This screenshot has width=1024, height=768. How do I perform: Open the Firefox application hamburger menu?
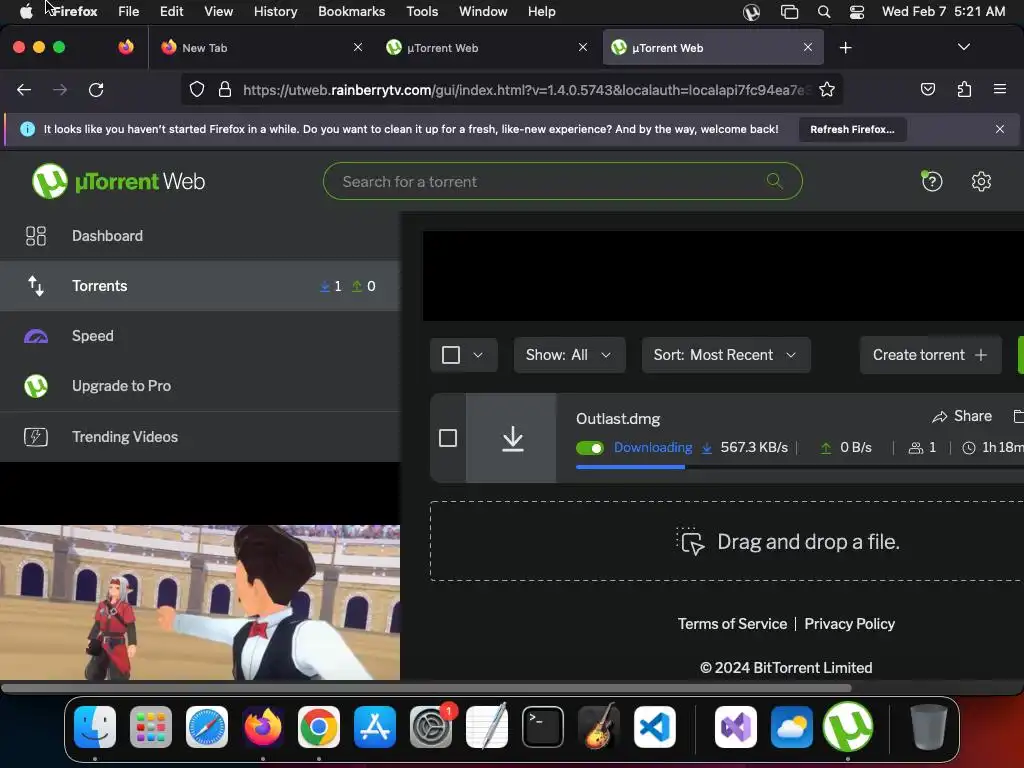(x=999, y=89)
